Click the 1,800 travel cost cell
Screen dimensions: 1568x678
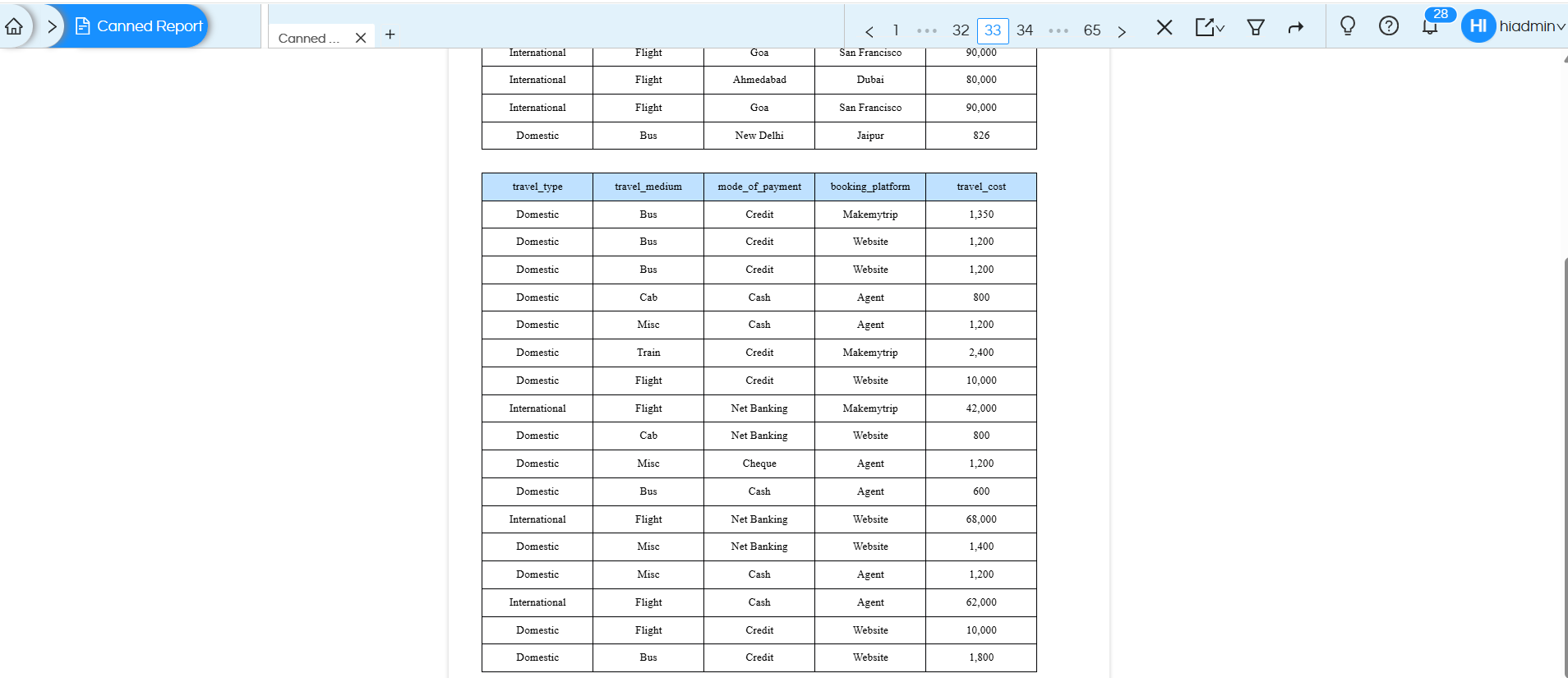981,657
